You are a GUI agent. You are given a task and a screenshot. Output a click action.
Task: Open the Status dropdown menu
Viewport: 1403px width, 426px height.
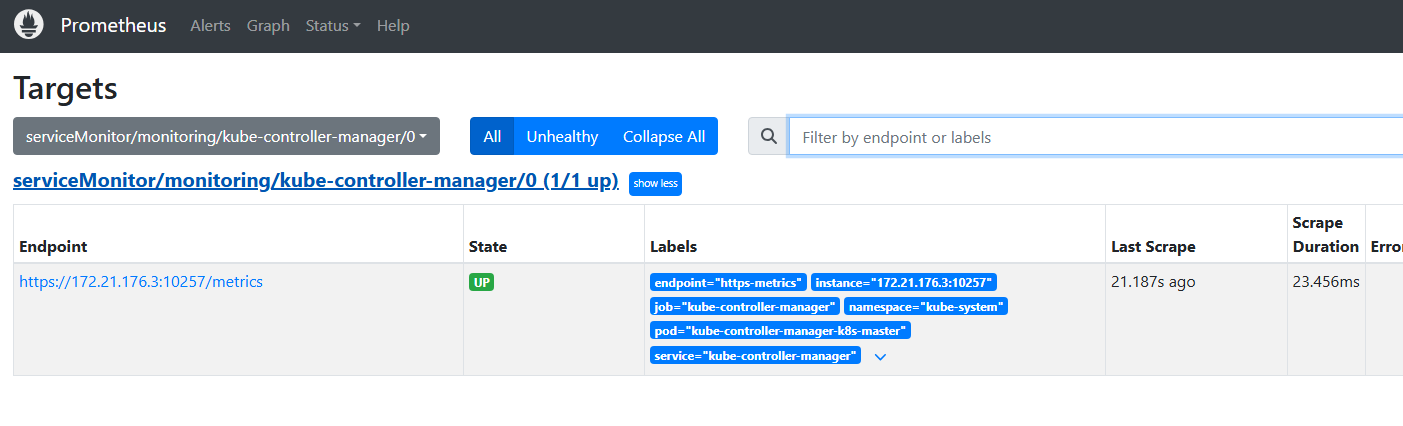[x=333, y=26]
